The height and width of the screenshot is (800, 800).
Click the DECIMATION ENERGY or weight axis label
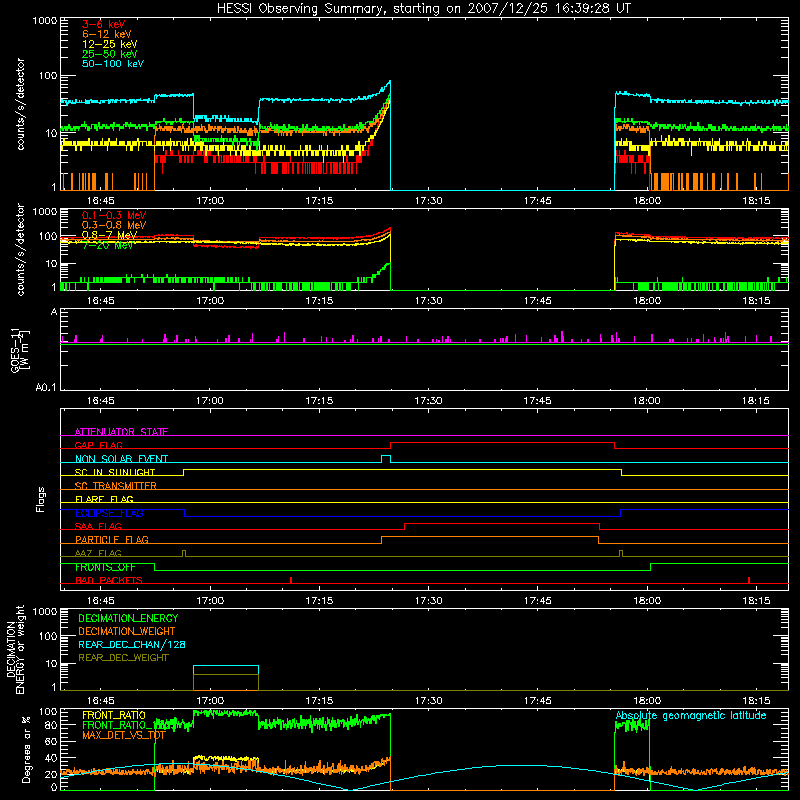pyautogui.click(x=15, y=650)
